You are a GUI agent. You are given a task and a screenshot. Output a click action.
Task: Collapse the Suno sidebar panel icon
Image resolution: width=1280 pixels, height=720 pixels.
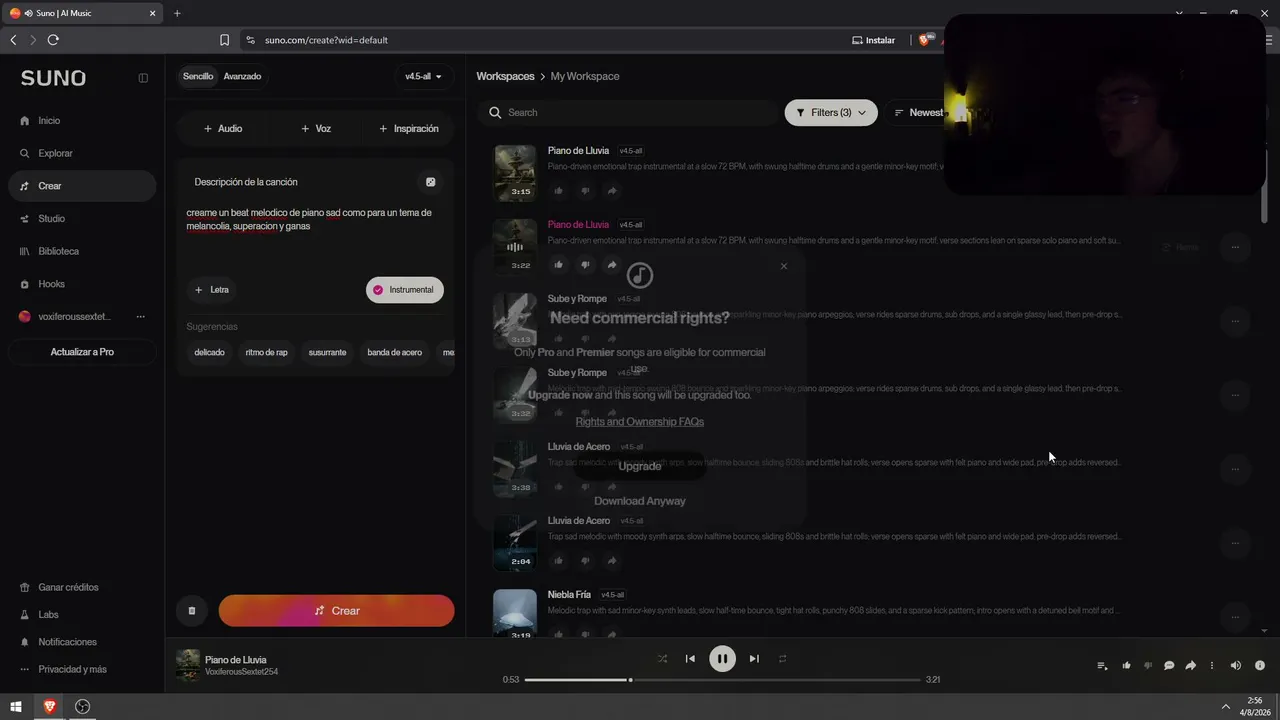(x=143, y=78)
